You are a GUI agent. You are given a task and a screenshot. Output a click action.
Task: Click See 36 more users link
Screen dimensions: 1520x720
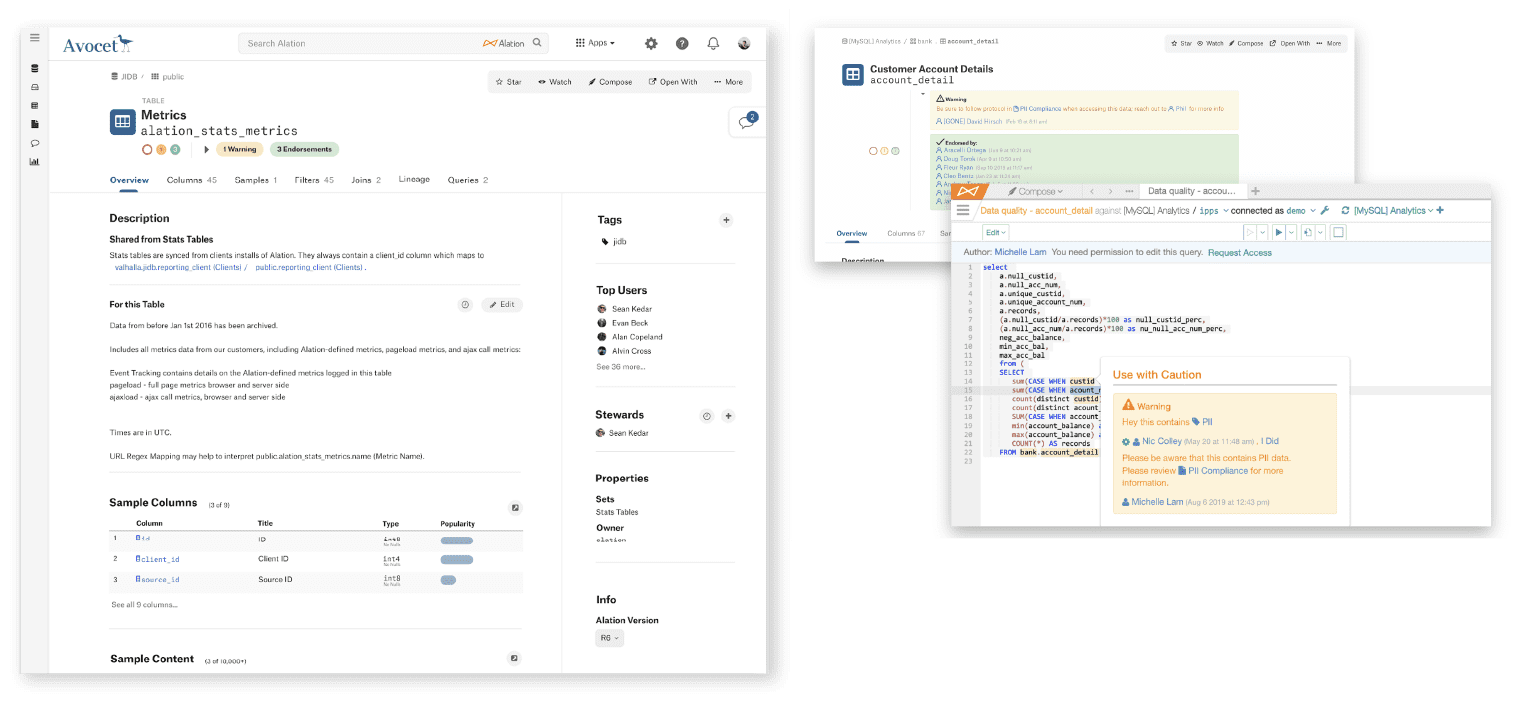coord(621,367)
